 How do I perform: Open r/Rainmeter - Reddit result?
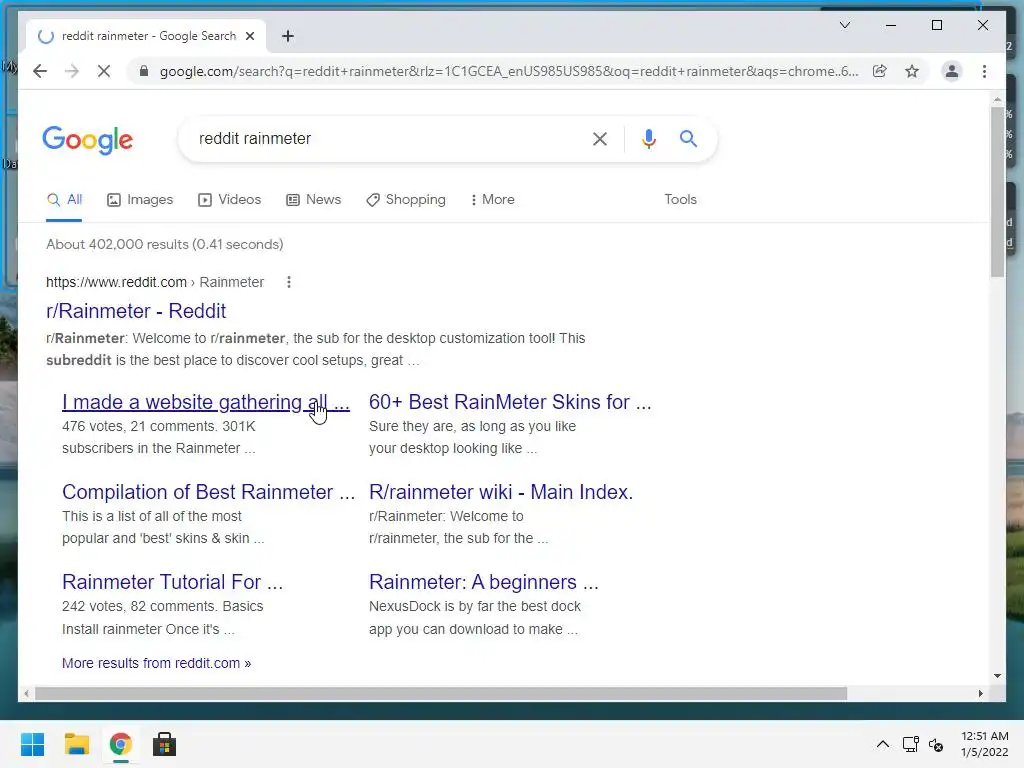[x=136, y=311]
